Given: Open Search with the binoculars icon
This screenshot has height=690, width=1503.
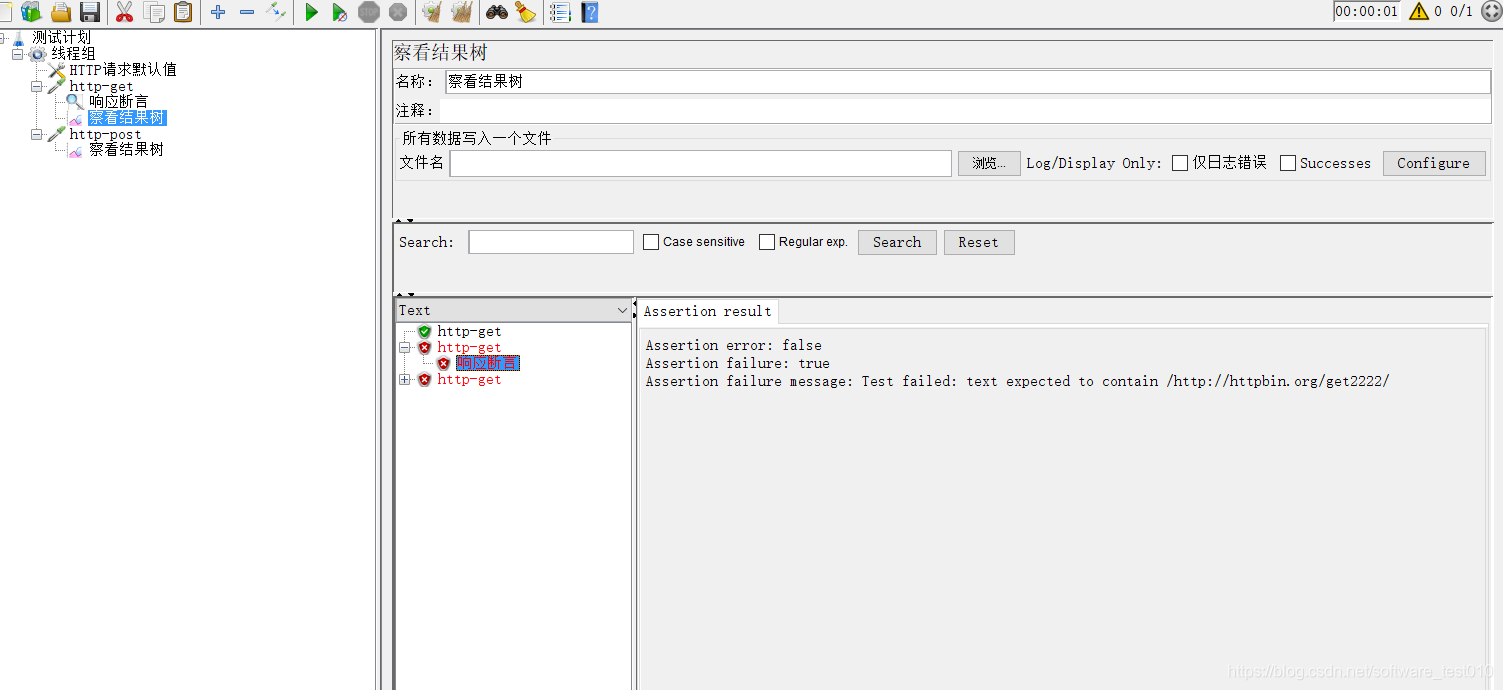Looking at the screenshot, I should click(496, 12).
